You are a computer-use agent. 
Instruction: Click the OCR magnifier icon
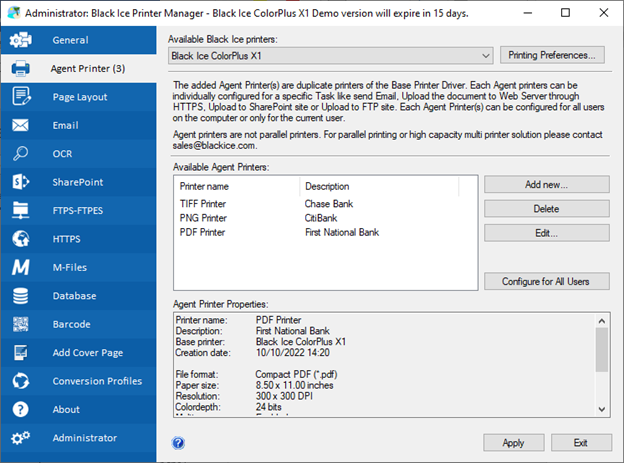point(20,153)
